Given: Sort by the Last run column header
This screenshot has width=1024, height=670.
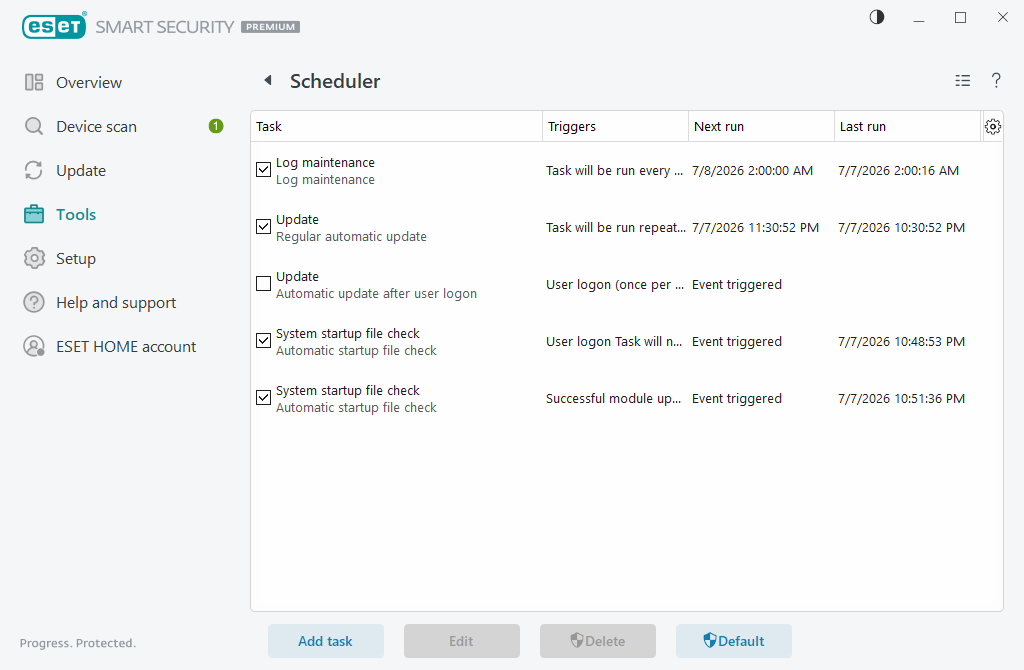Looking at the screenshot, I should pyautogui.click(x=907, y=127).
